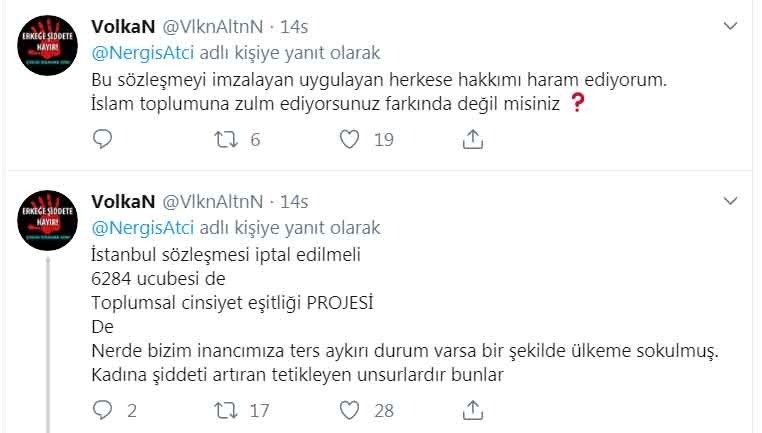
Task: Click the VolkaN display name on the second tweet
Action: 121,202
